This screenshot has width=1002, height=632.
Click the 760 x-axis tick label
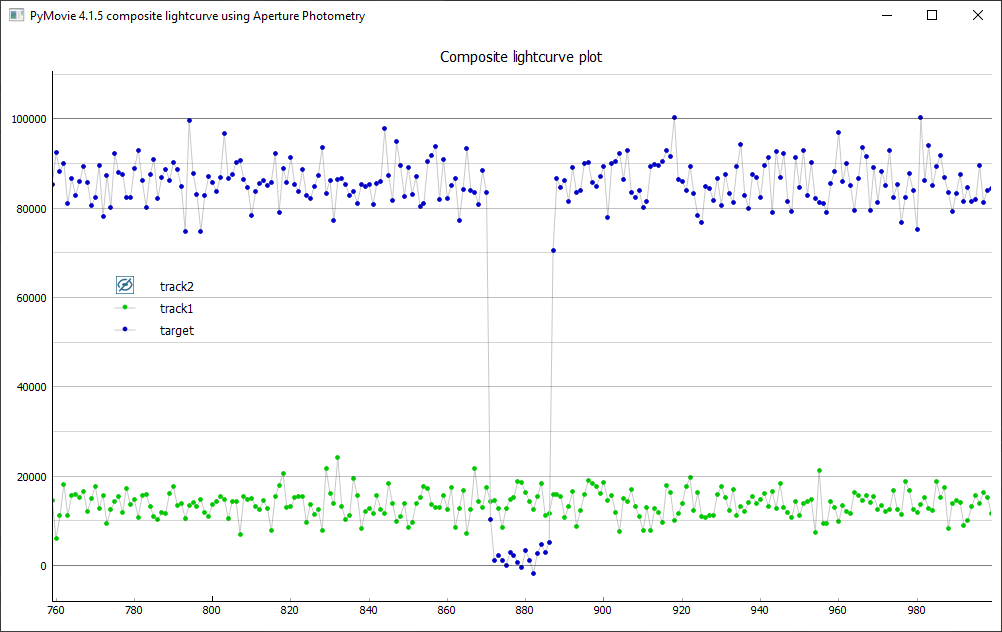pos(56,610)
